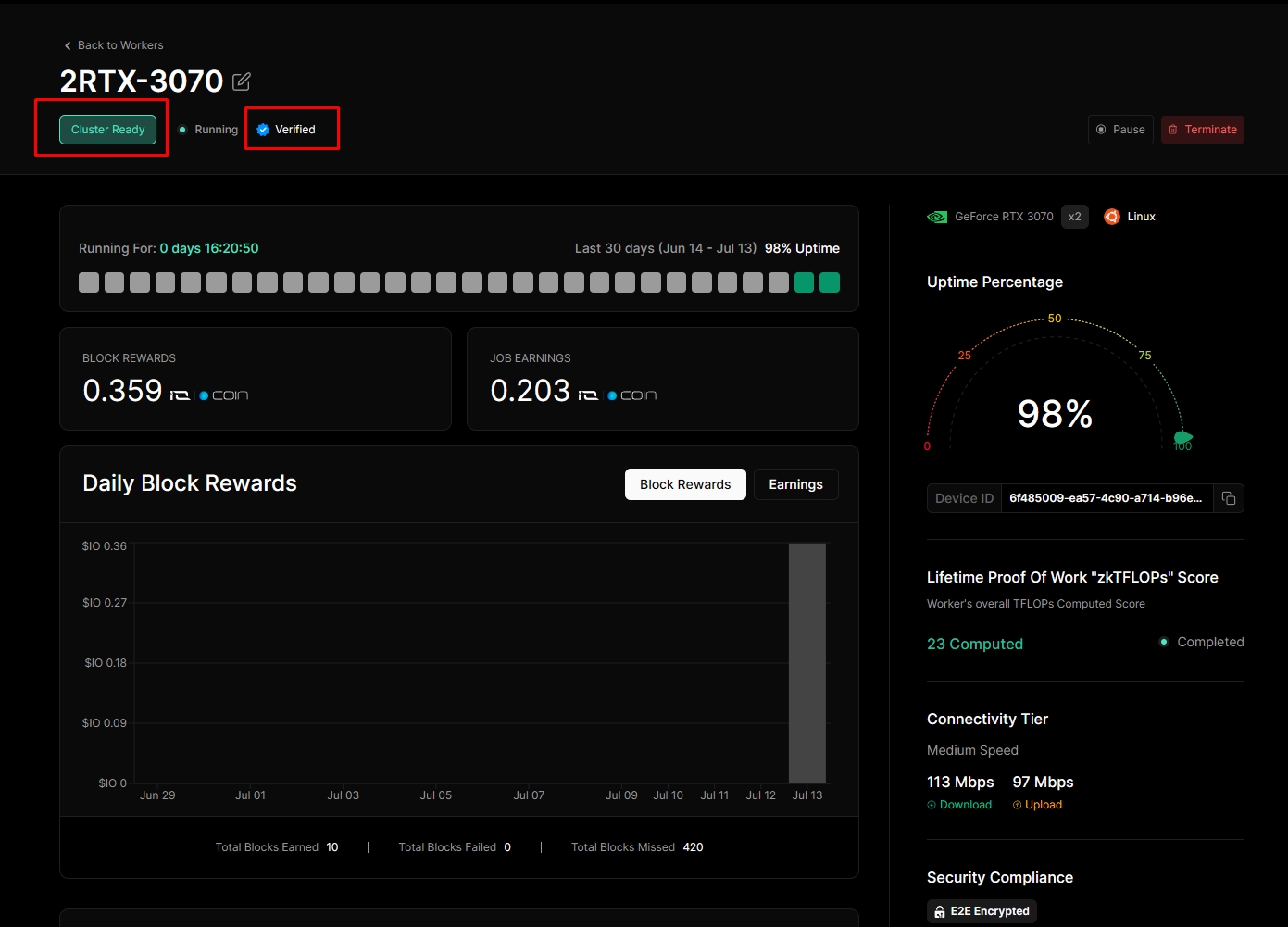1288x927 pixels.
Task: Click the green Download arrow icon
Action: point(932,805)
